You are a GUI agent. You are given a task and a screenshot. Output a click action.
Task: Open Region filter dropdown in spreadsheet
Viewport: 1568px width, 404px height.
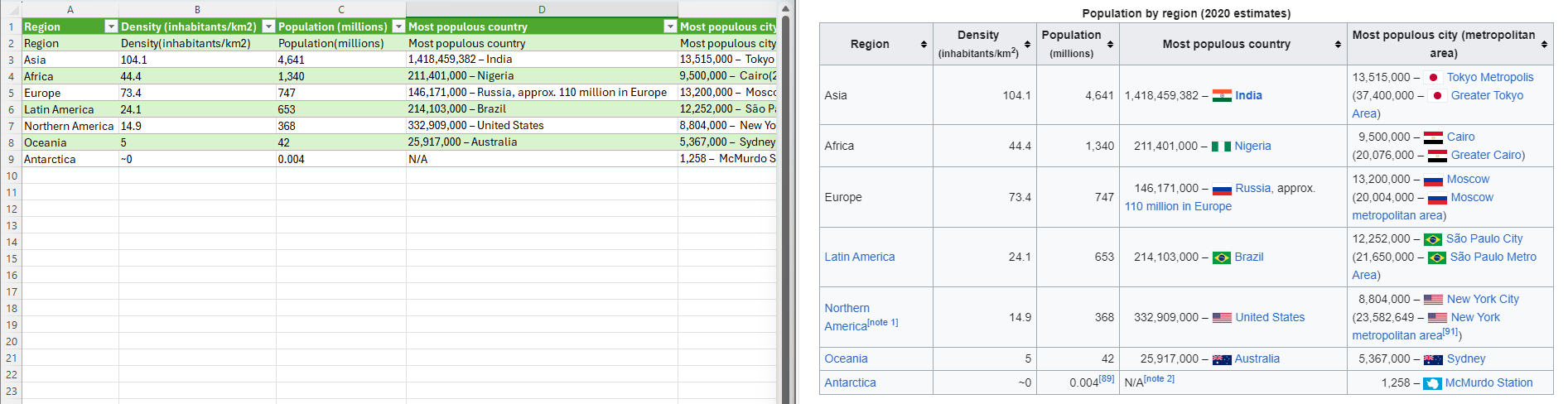point(111,26)
